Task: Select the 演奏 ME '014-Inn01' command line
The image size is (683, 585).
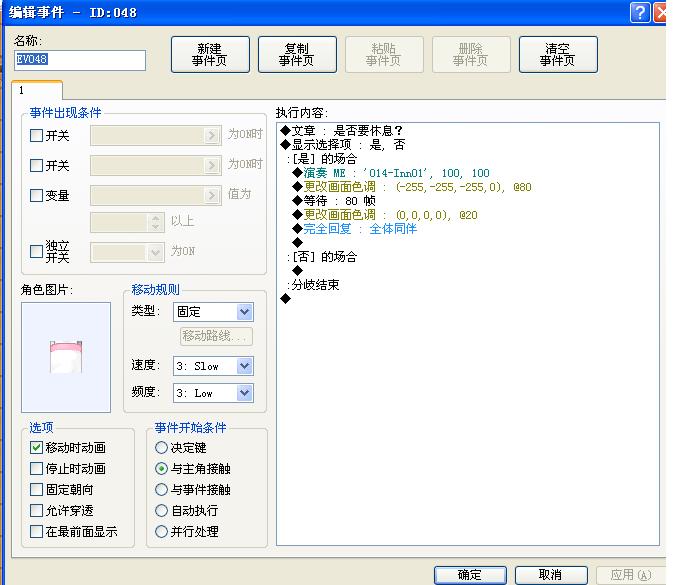Action: click(391, 173)
